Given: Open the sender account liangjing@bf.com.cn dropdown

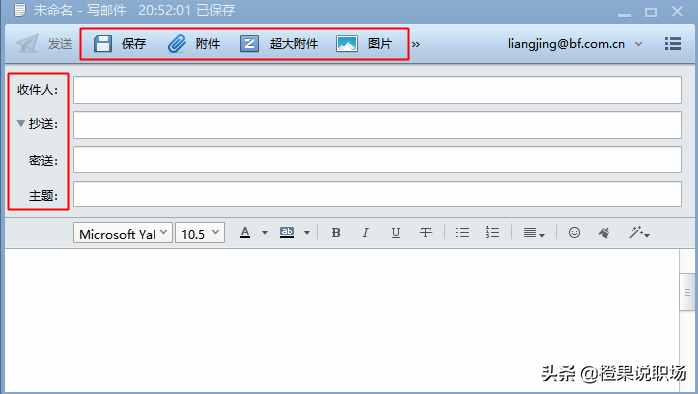Looking at the screenshot, I should pos(638,44).
